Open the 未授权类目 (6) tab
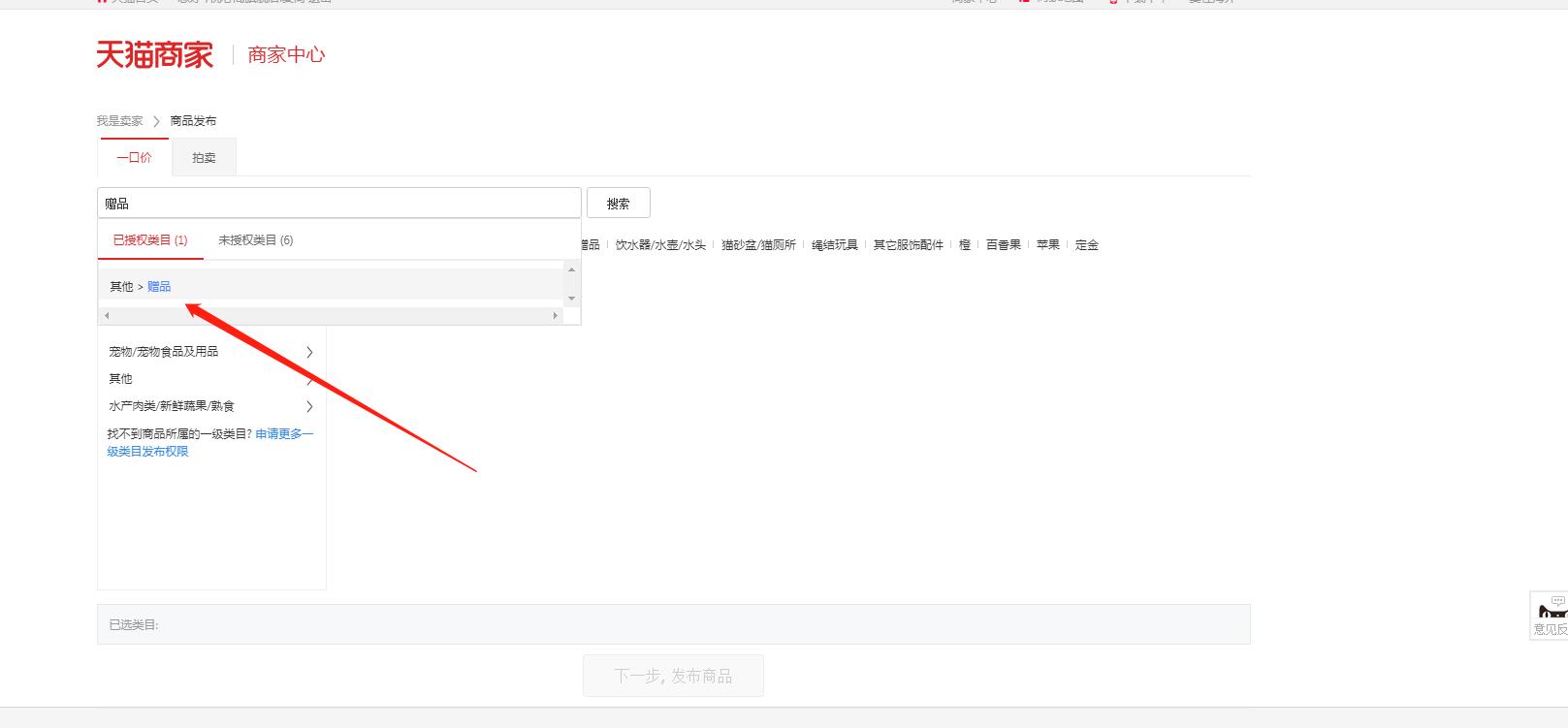This screenshot has width=1568, height=728. [x=256, y=240]
